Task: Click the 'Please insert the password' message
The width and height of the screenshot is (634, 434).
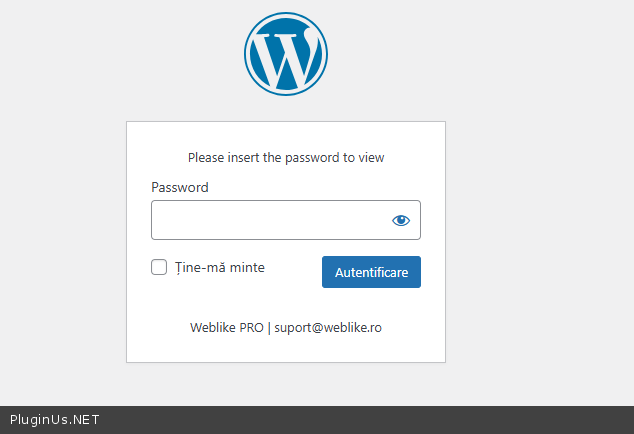Action: (x=286, y=157)
